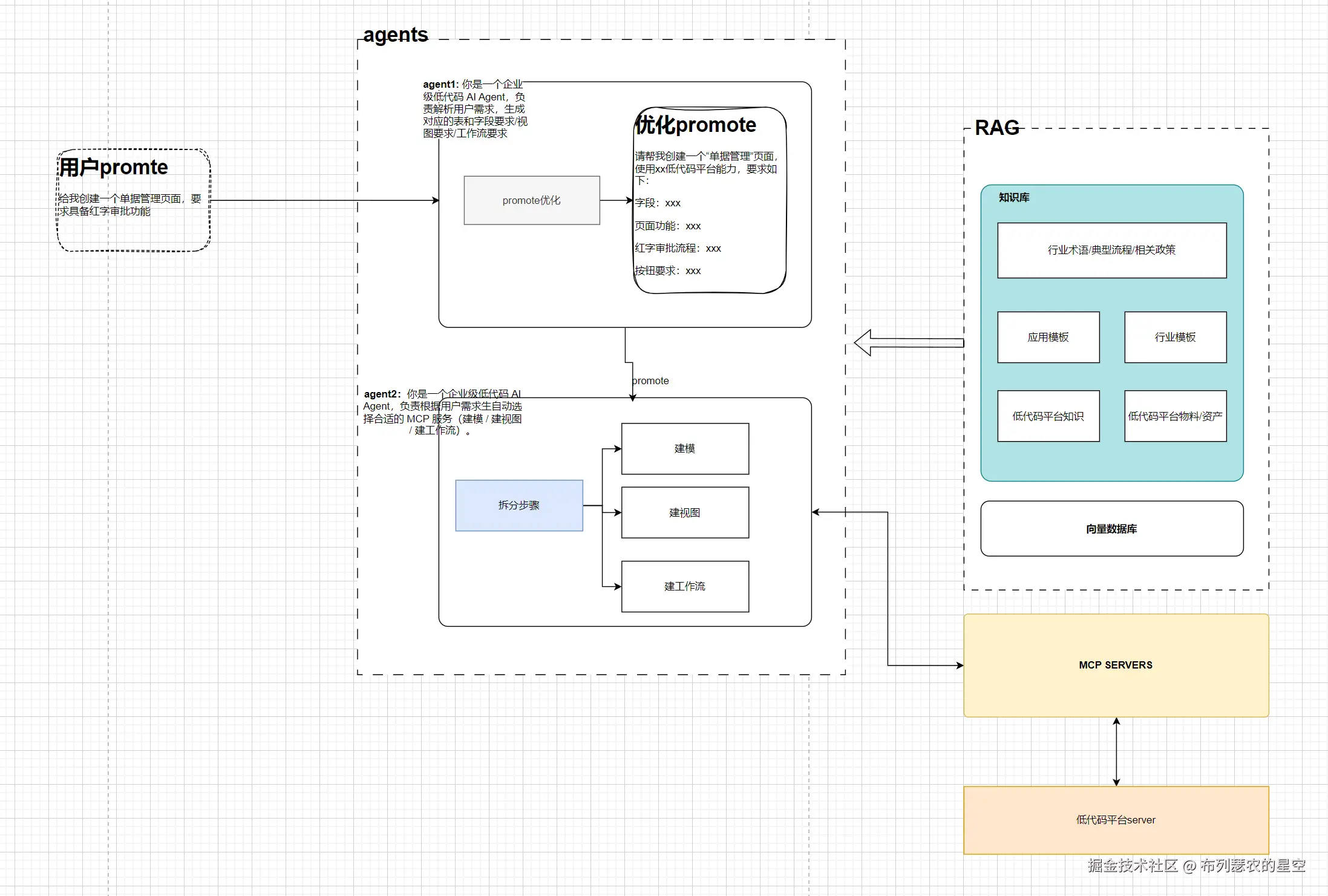
Task: Select the hollow left-pointing block arrow
Action: pyautogui.click(x=908, y=342)
